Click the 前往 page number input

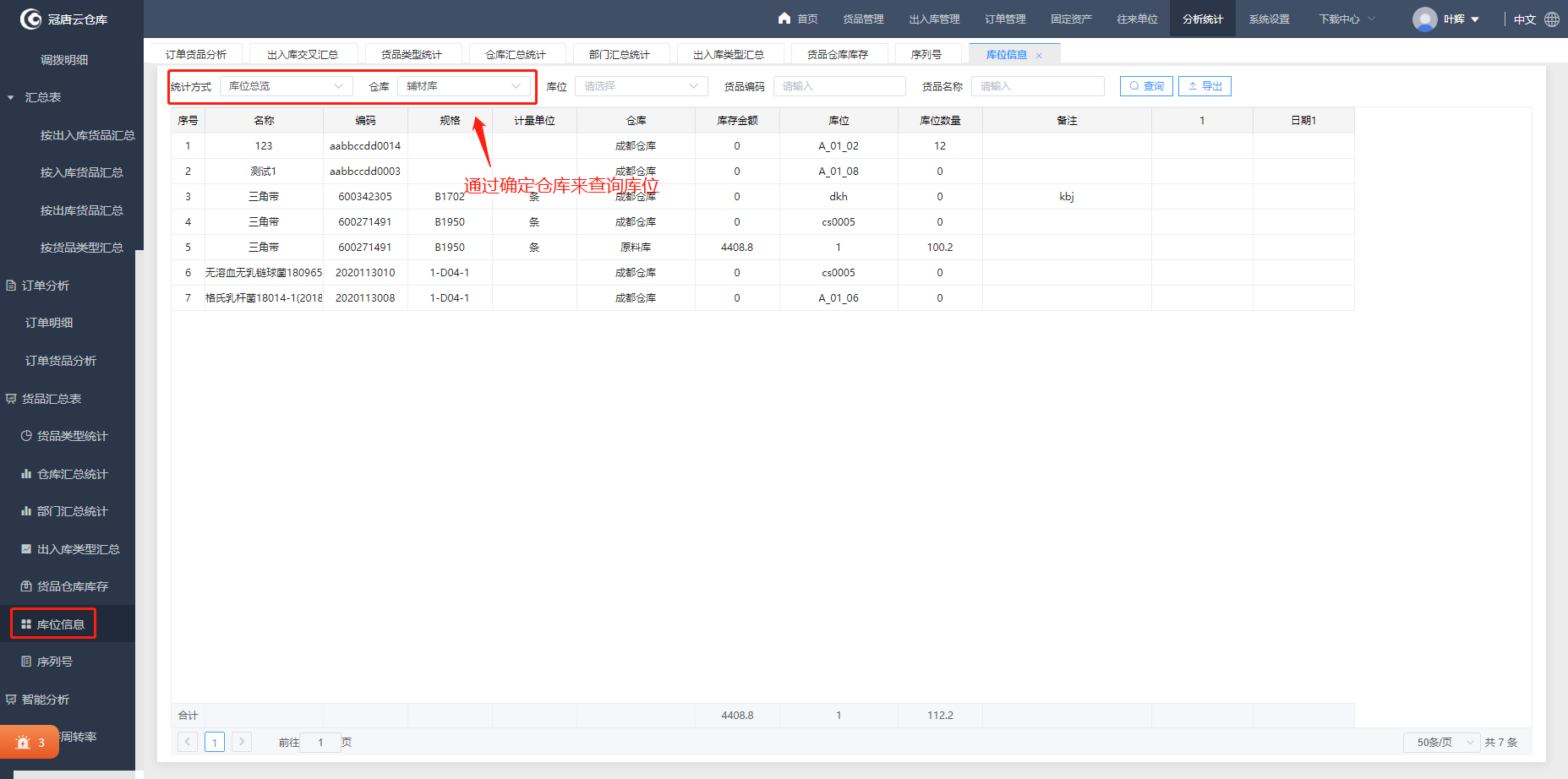point(321,742)
